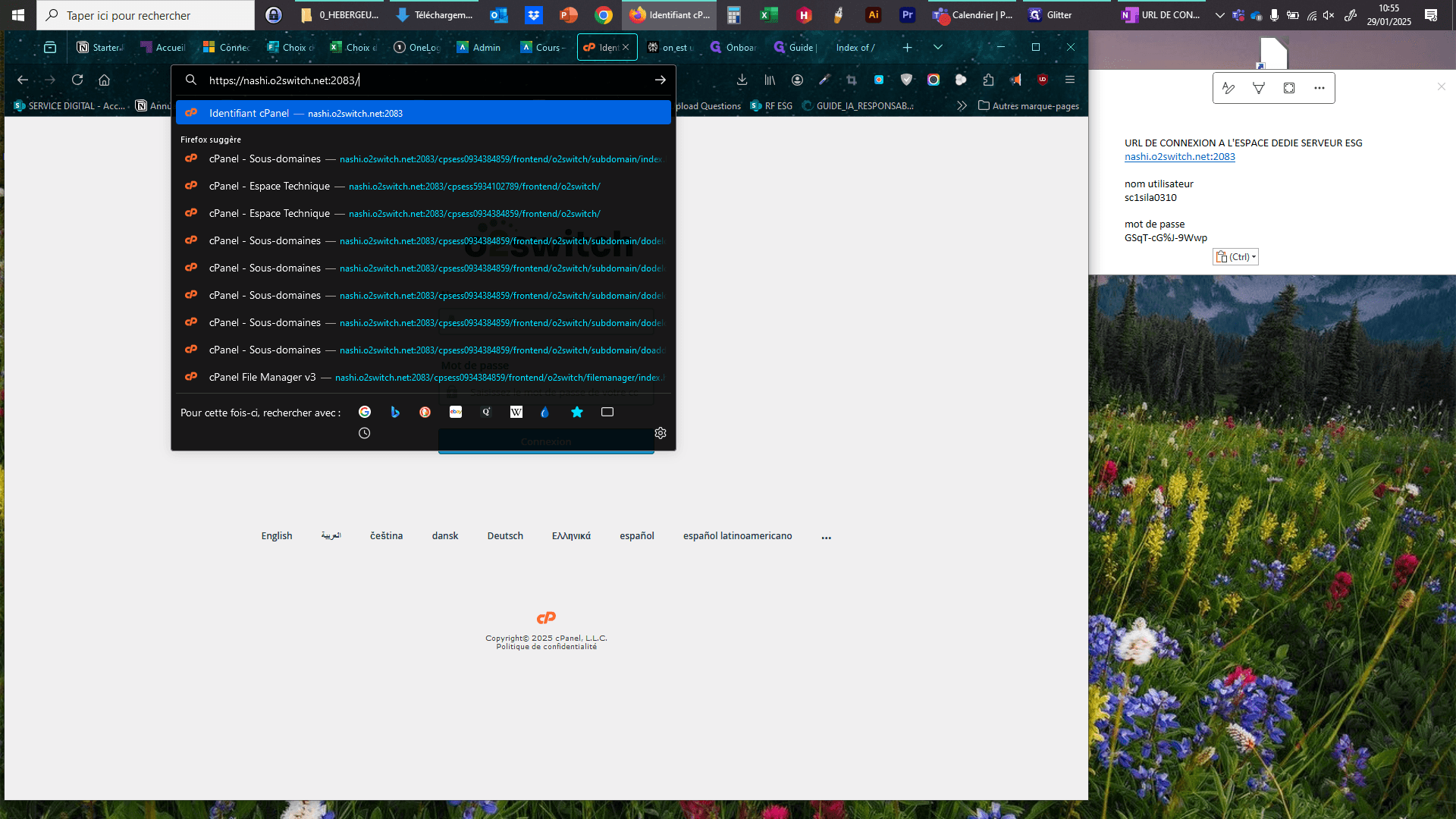1456x819 pixels.
Task: Click OneNote full page view icon
Action: click(x=1289, y=88)
